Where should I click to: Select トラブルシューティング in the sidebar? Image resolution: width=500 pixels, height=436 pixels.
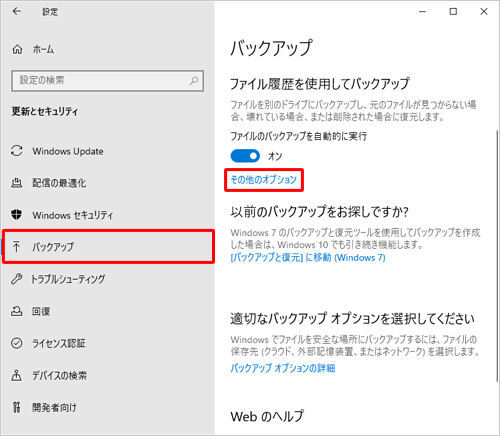point(107,279)
